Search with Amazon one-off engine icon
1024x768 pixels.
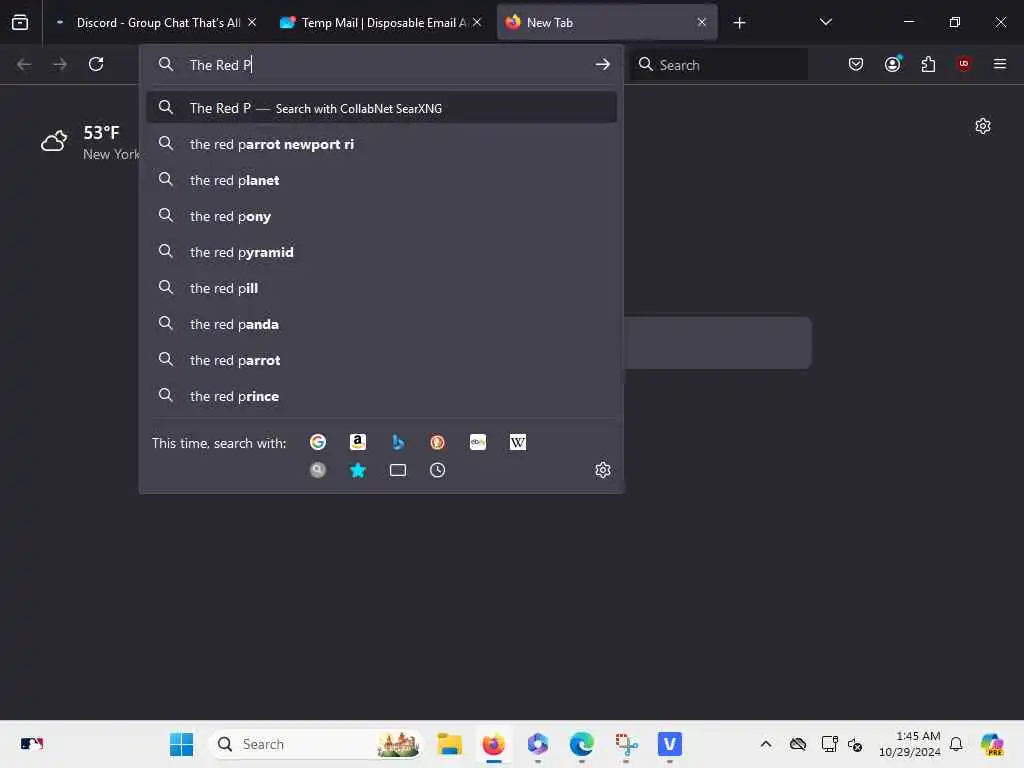coord(358,442)
